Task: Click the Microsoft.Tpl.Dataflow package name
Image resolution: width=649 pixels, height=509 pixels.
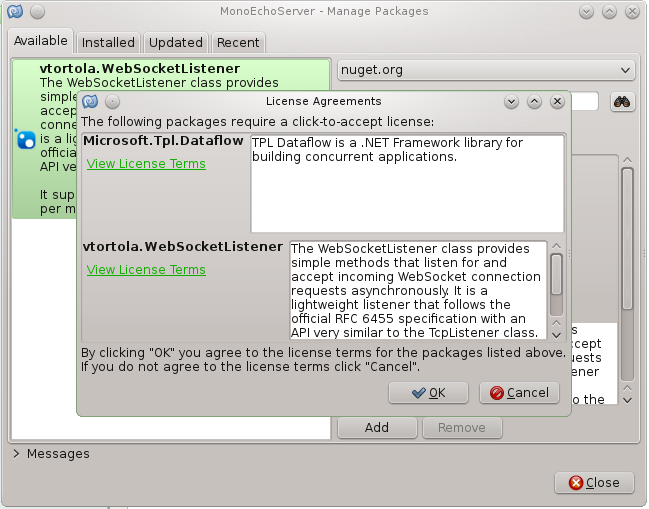Action: point(163,141)
